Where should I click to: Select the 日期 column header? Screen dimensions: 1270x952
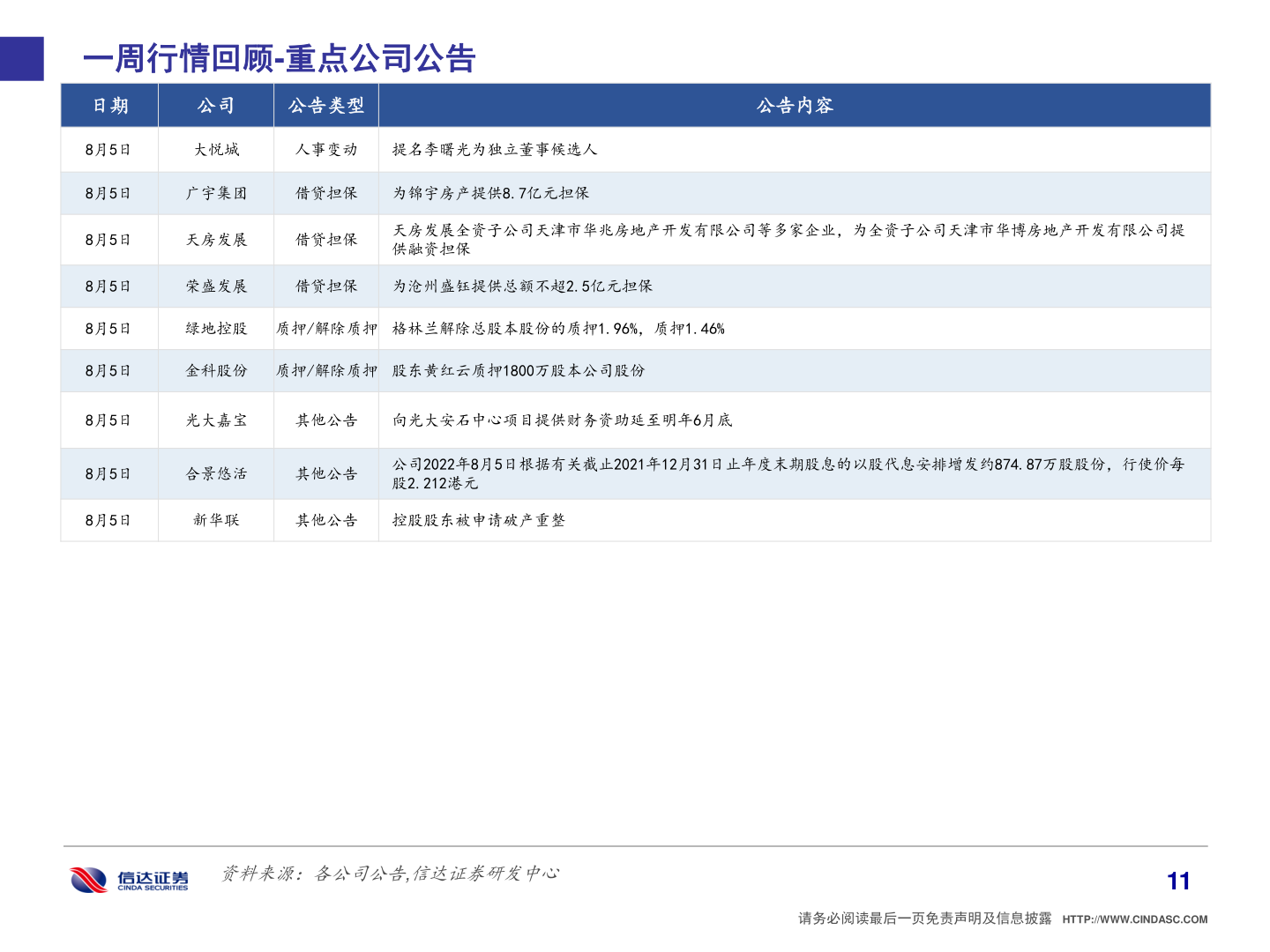click(109, 106)
